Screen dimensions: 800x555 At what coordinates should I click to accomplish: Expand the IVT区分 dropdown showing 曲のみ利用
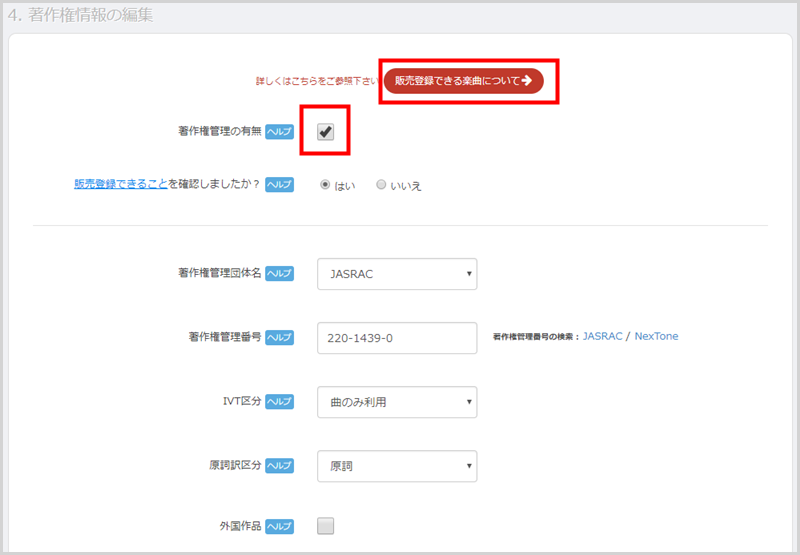click(x=397, y=402)
